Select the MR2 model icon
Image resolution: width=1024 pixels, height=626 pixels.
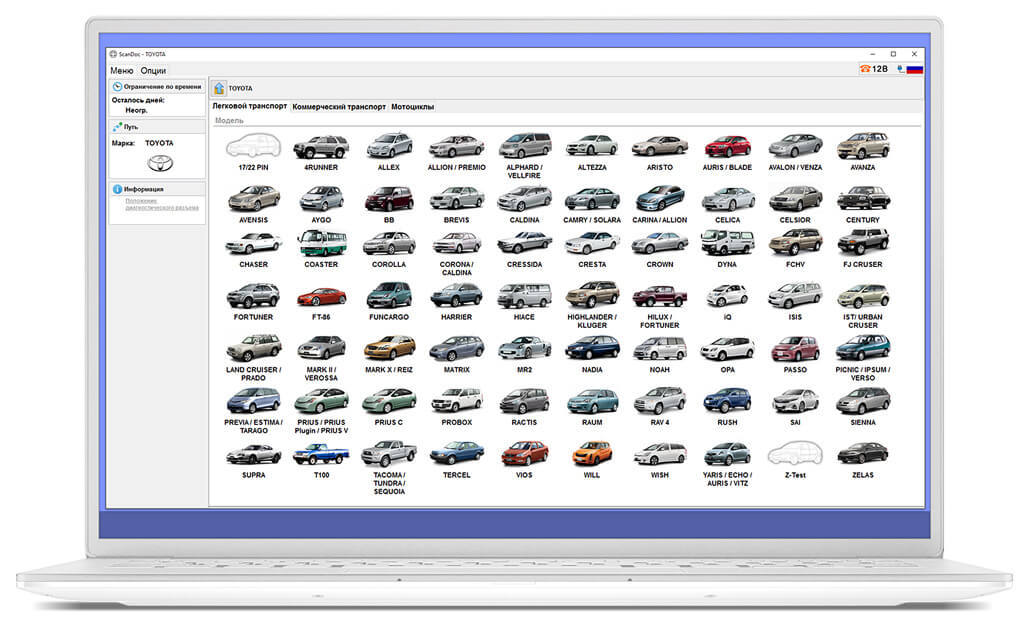(x=524, y=348)
